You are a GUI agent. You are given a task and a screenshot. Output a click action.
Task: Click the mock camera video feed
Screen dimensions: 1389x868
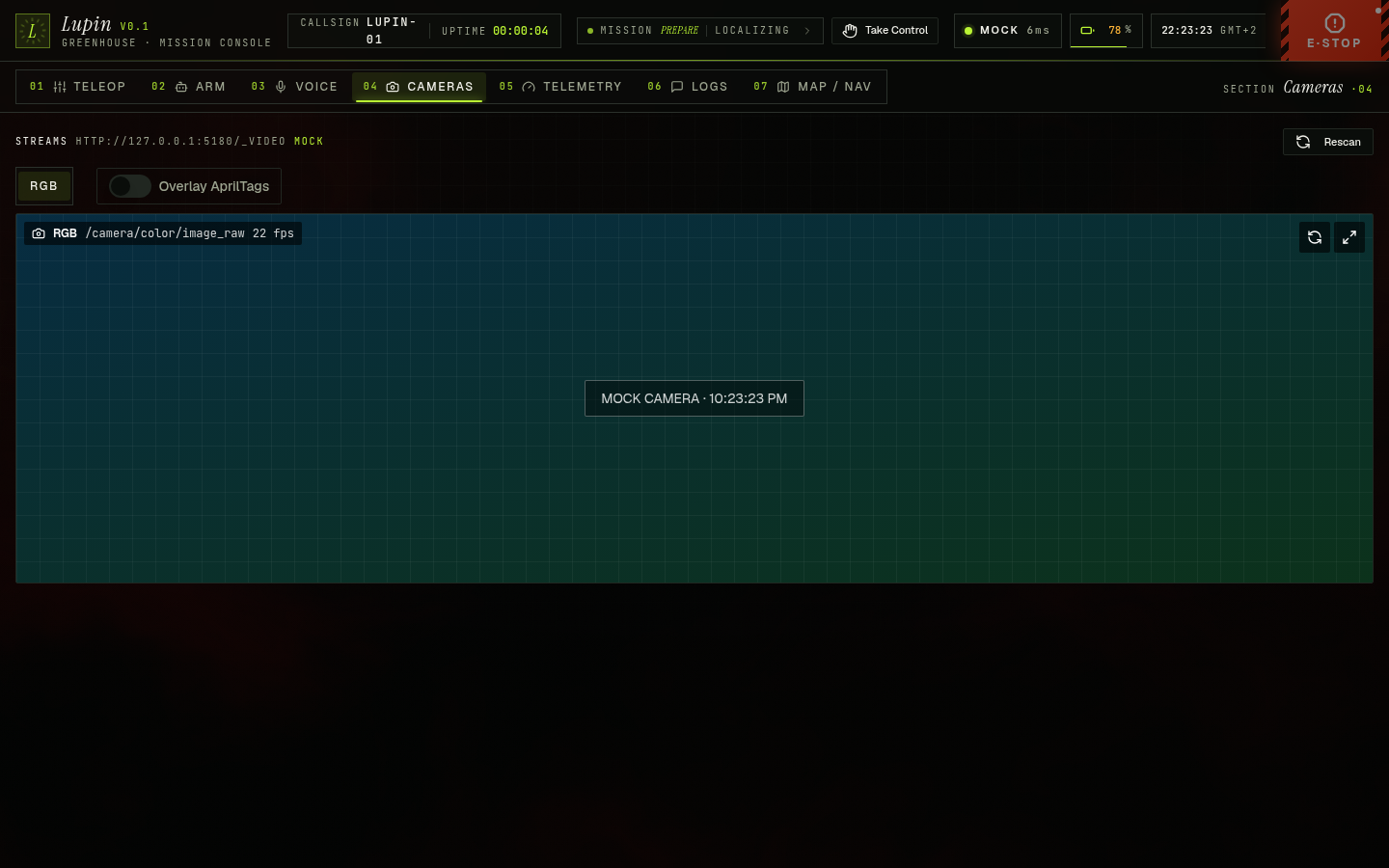pyautogui.click(x=694, y=398)
